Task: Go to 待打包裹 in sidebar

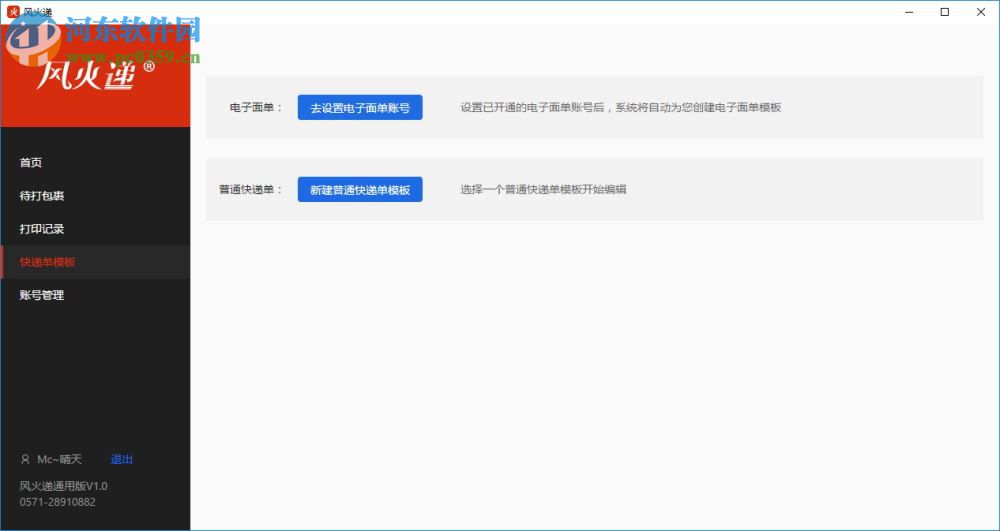Action: click(95, 196)
